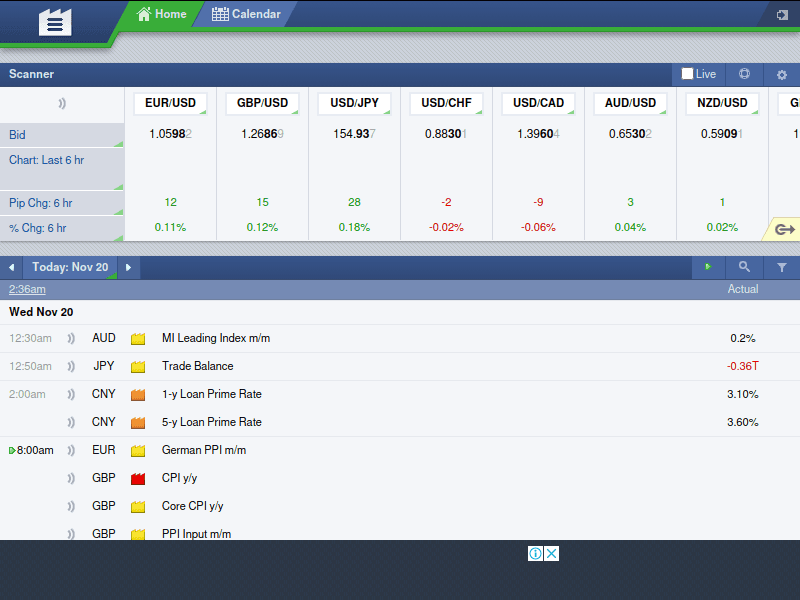Click the globe icon in Scanner header
Viewport: 800px width, 600px height.
[743, 74]
